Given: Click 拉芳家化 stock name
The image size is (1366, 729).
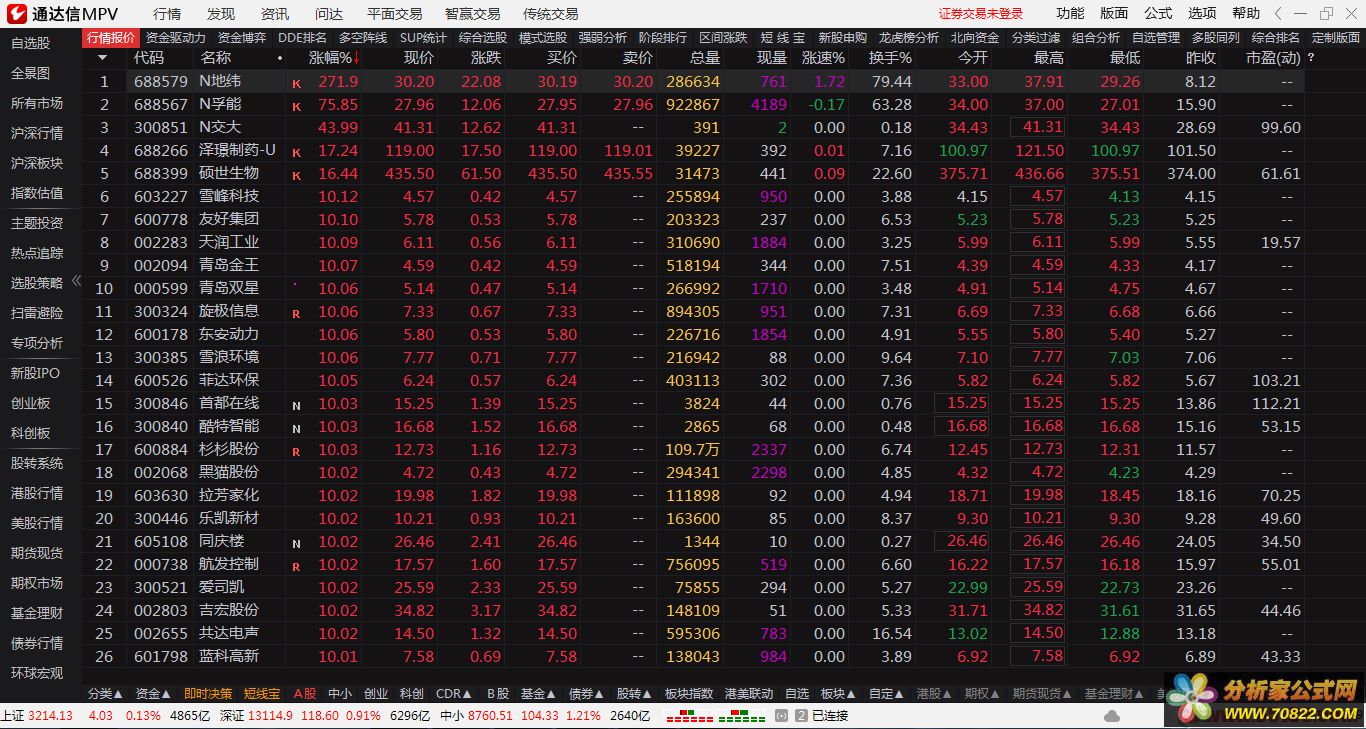Looking at the screenshot, I should [229, 495].
